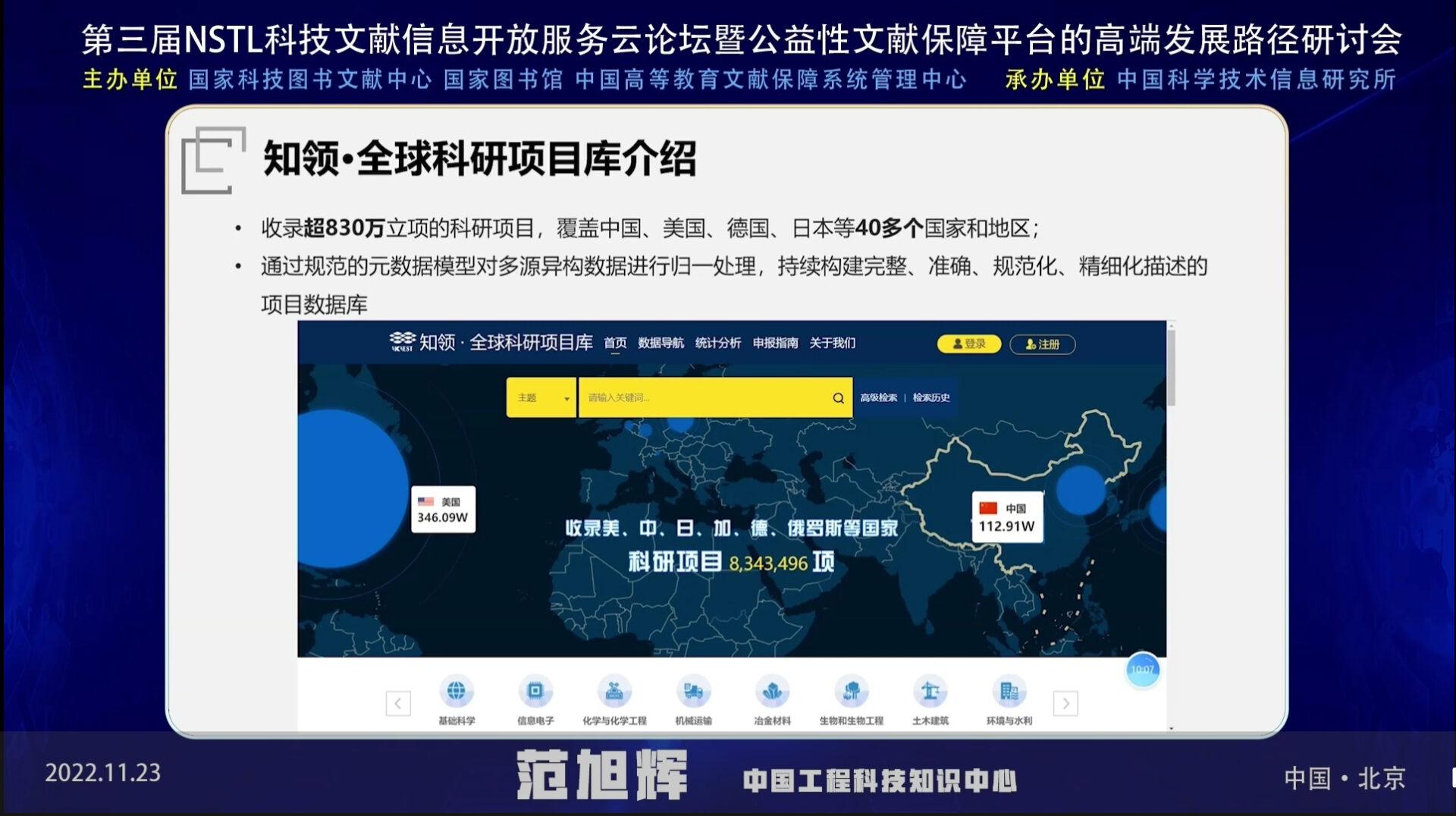Click the 中国 112.91W map label
1456x816 pixels.
[x=1007, y=517]
